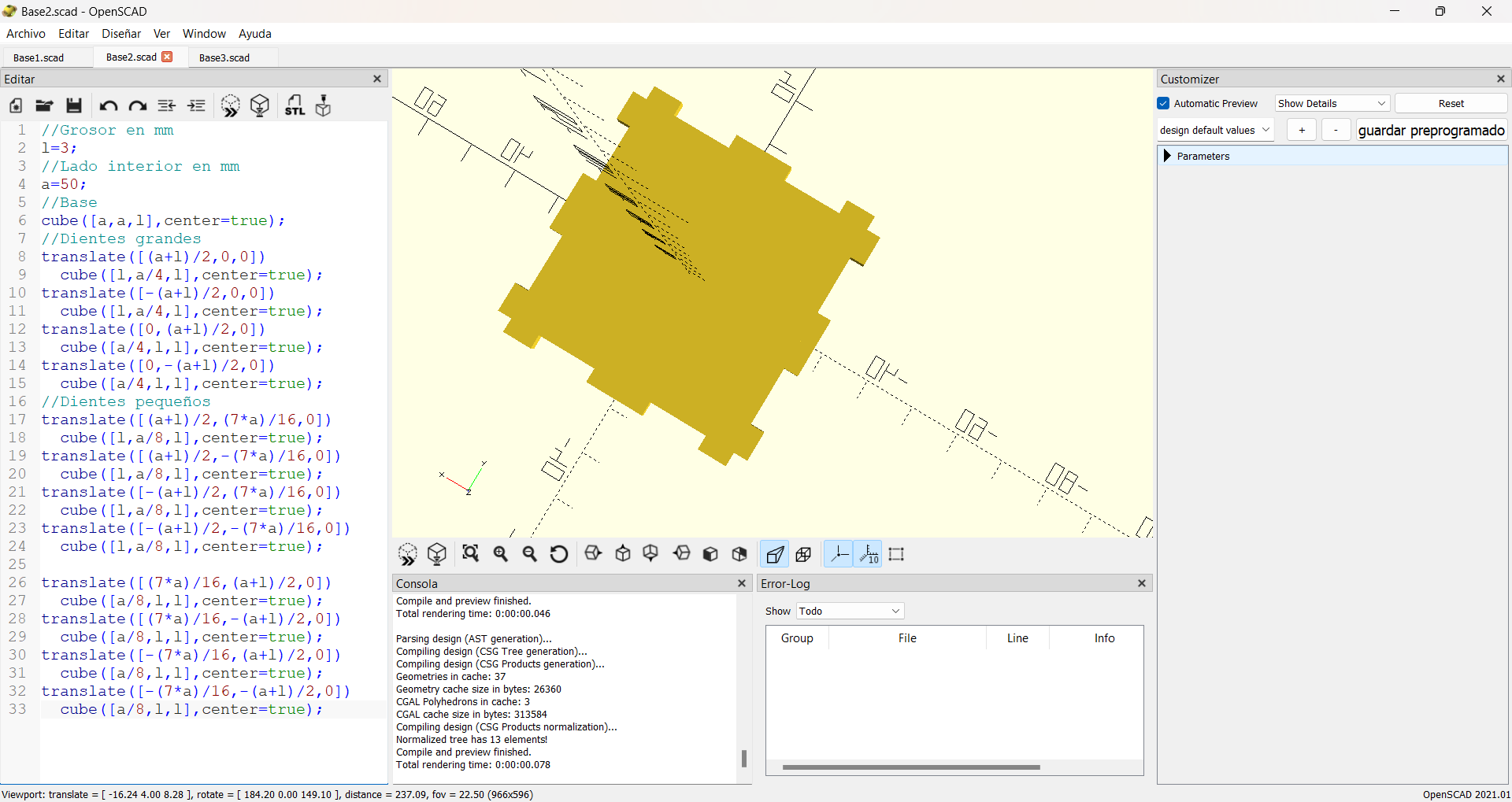
Task: Click the send to 3D print icon
Action: 324,106
